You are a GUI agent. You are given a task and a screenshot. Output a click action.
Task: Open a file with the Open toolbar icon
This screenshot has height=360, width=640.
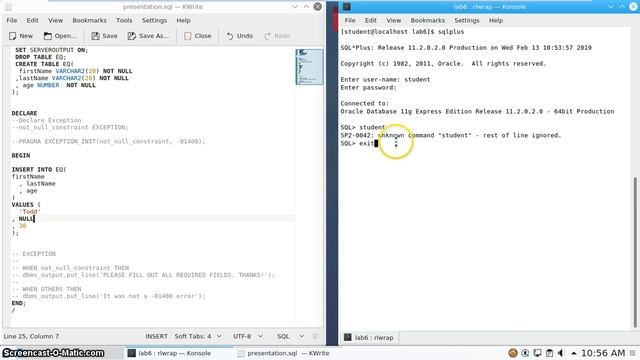pos(48,36)
